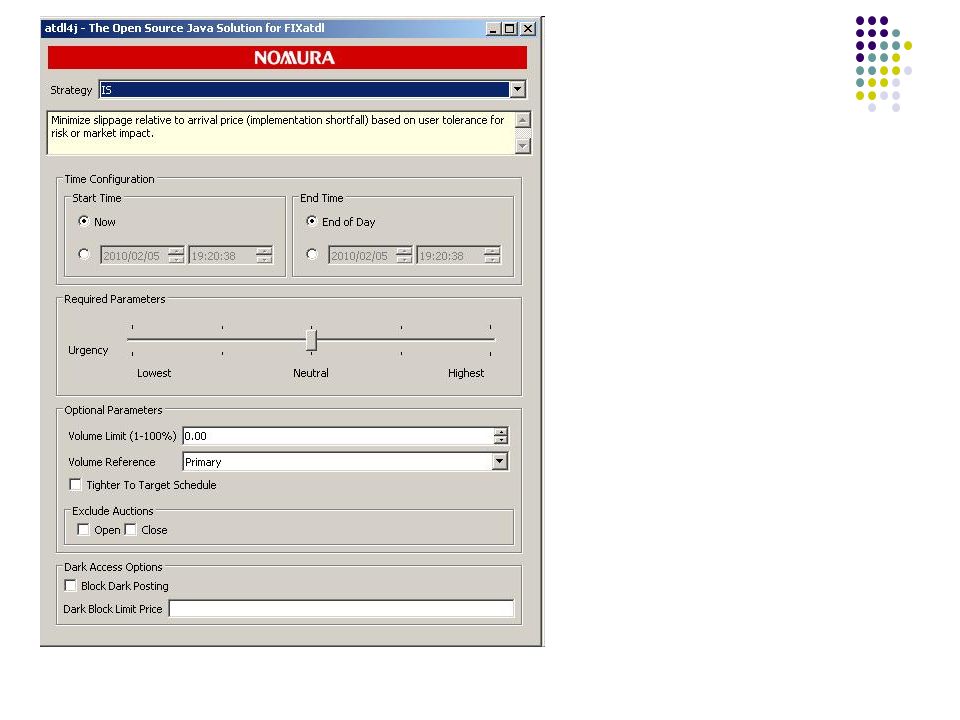Decrease Volume Limit with the down arrow
Image resolution: width=960 pixels, height=720 pixels.
tap(501, 440)
